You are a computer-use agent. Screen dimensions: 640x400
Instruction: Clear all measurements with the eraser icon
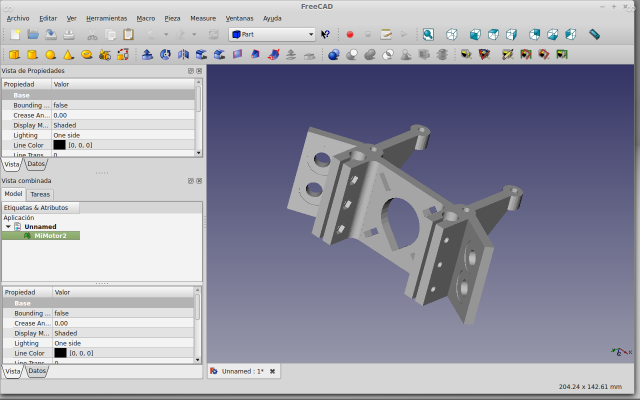(x=508, y=54)
